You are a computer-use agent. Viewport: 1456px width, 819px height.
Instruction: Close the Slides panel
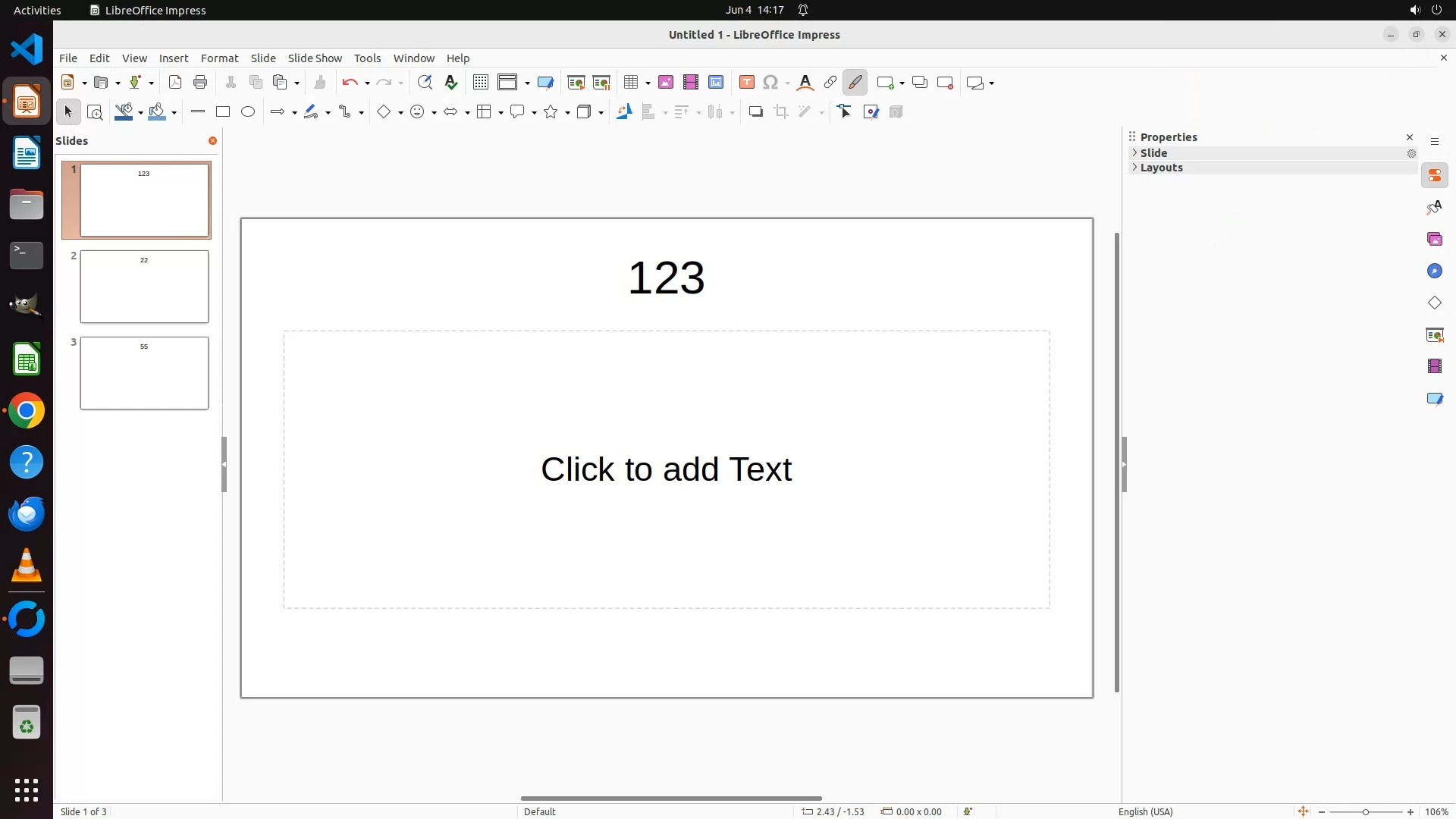tap(212, 141)
